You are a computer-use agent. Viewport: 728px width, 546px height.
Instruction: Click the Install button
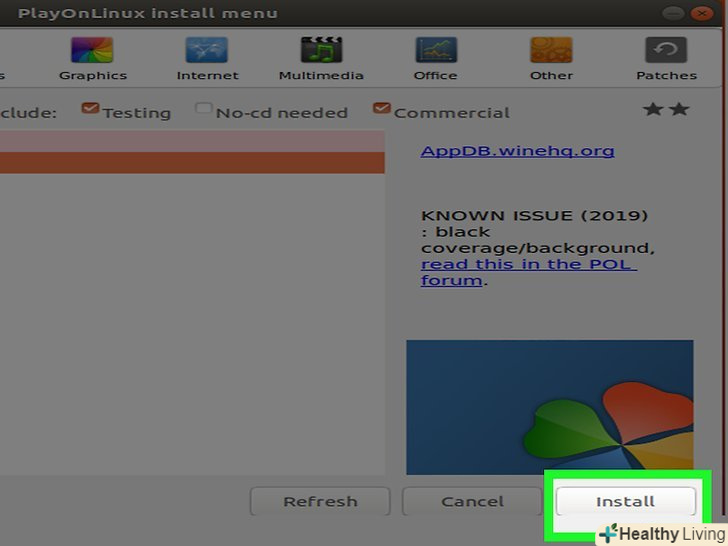pyautogui.click(x=625, y=501)
